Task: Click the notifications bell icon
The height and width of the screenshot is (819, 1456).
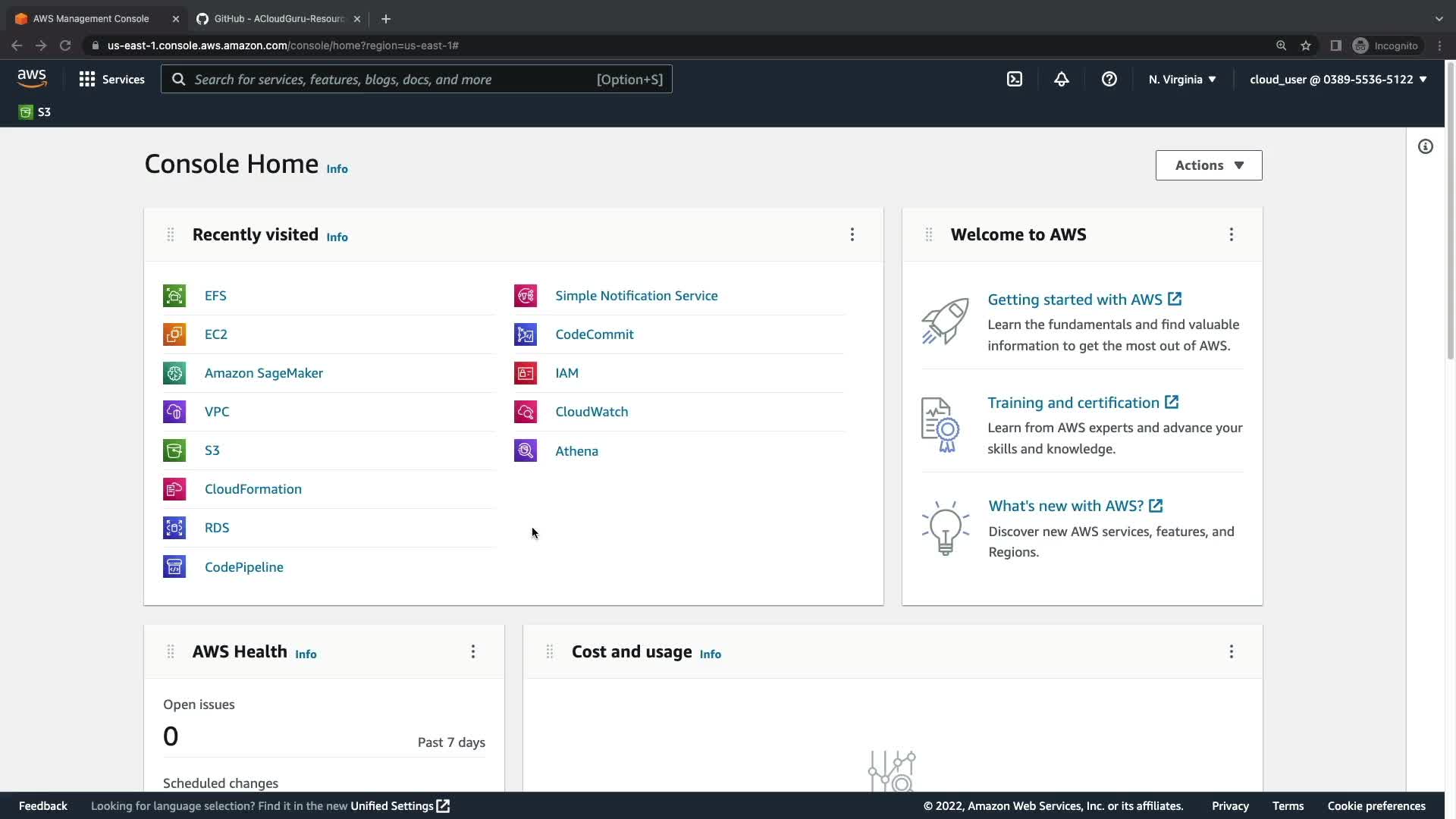Action: [1062, 79]
